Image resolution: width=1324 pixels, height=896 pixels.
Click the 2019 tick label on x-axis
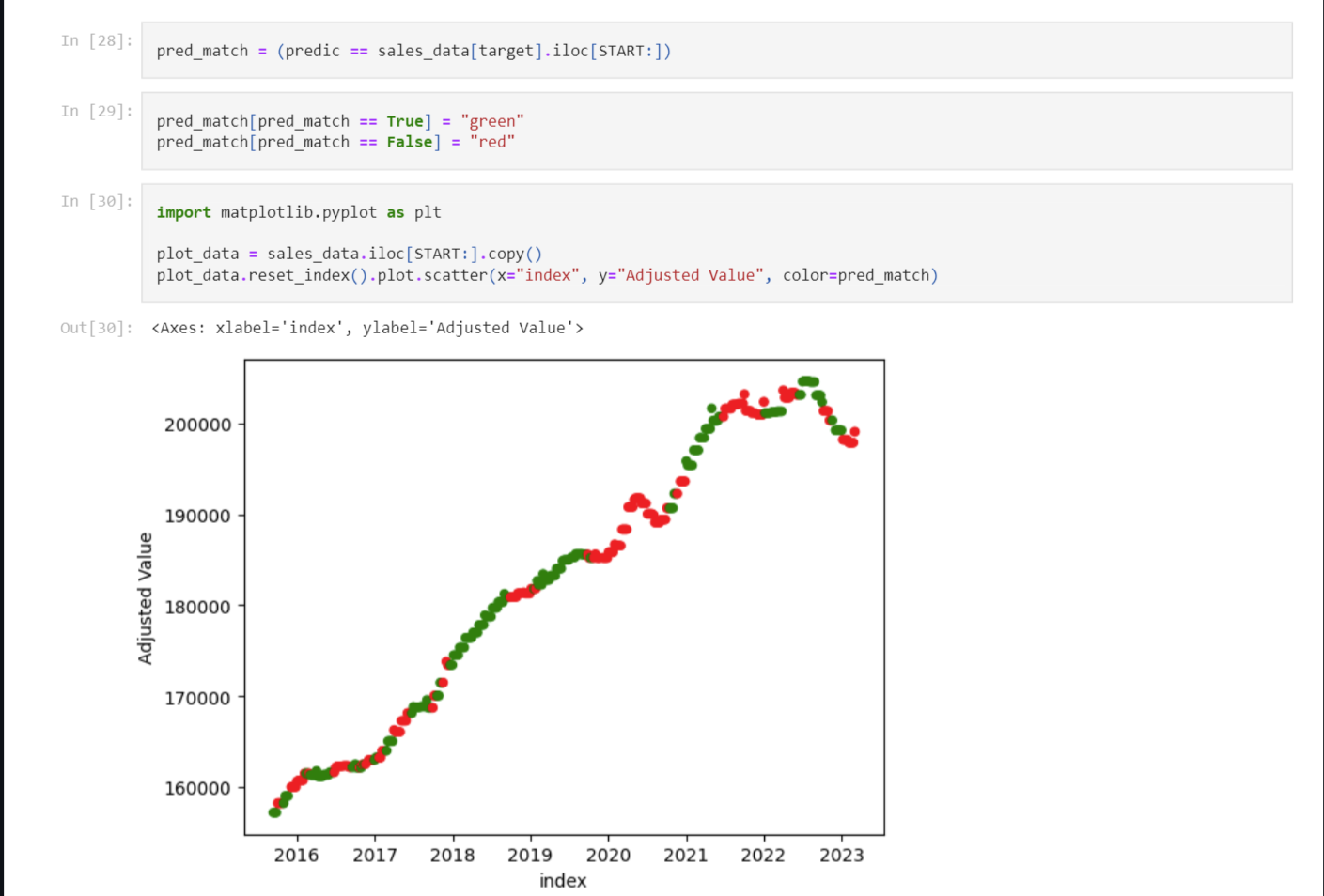[530, 856]
